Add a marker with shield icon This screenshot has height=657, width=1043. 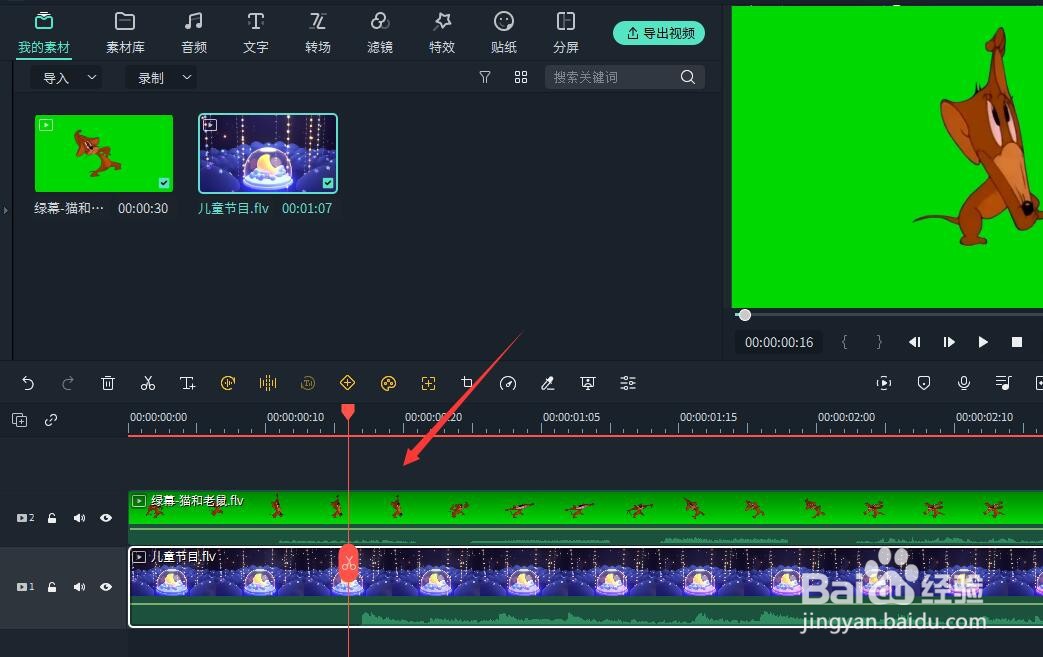[x=923, y=383]
